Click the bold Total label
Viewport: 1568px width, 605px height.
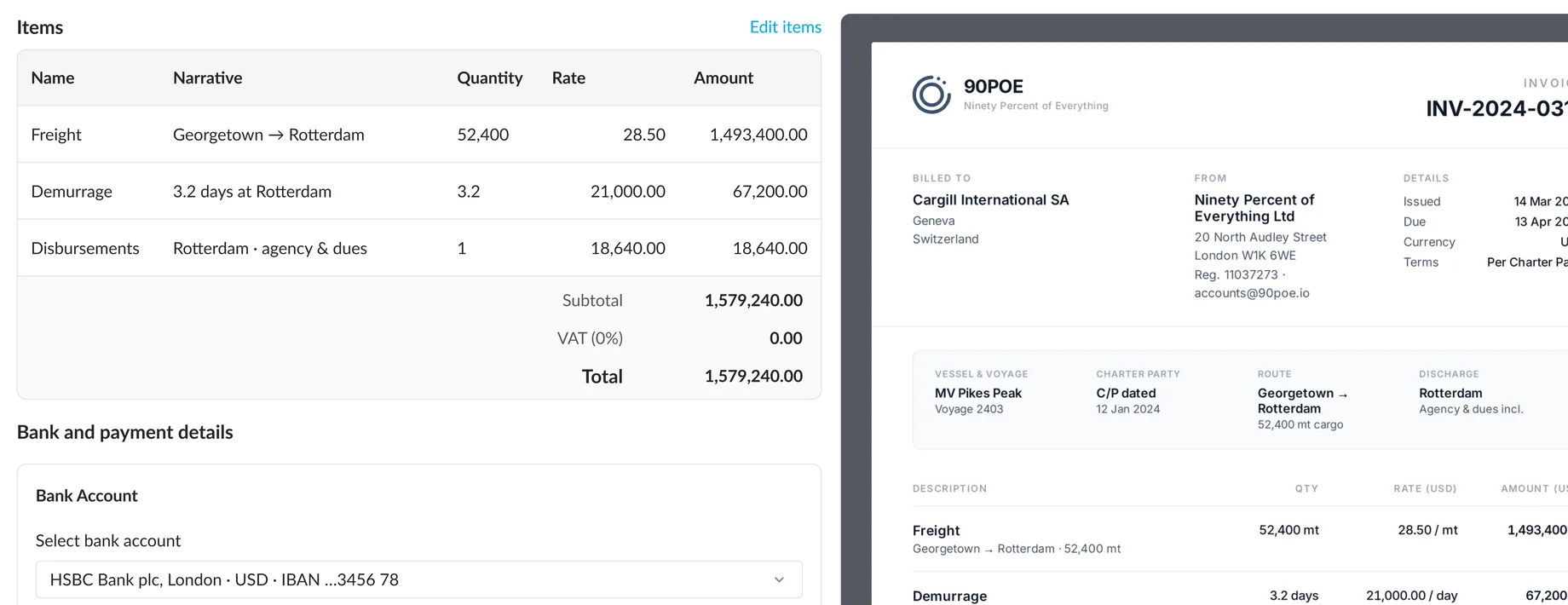click(x=602, y=376)
